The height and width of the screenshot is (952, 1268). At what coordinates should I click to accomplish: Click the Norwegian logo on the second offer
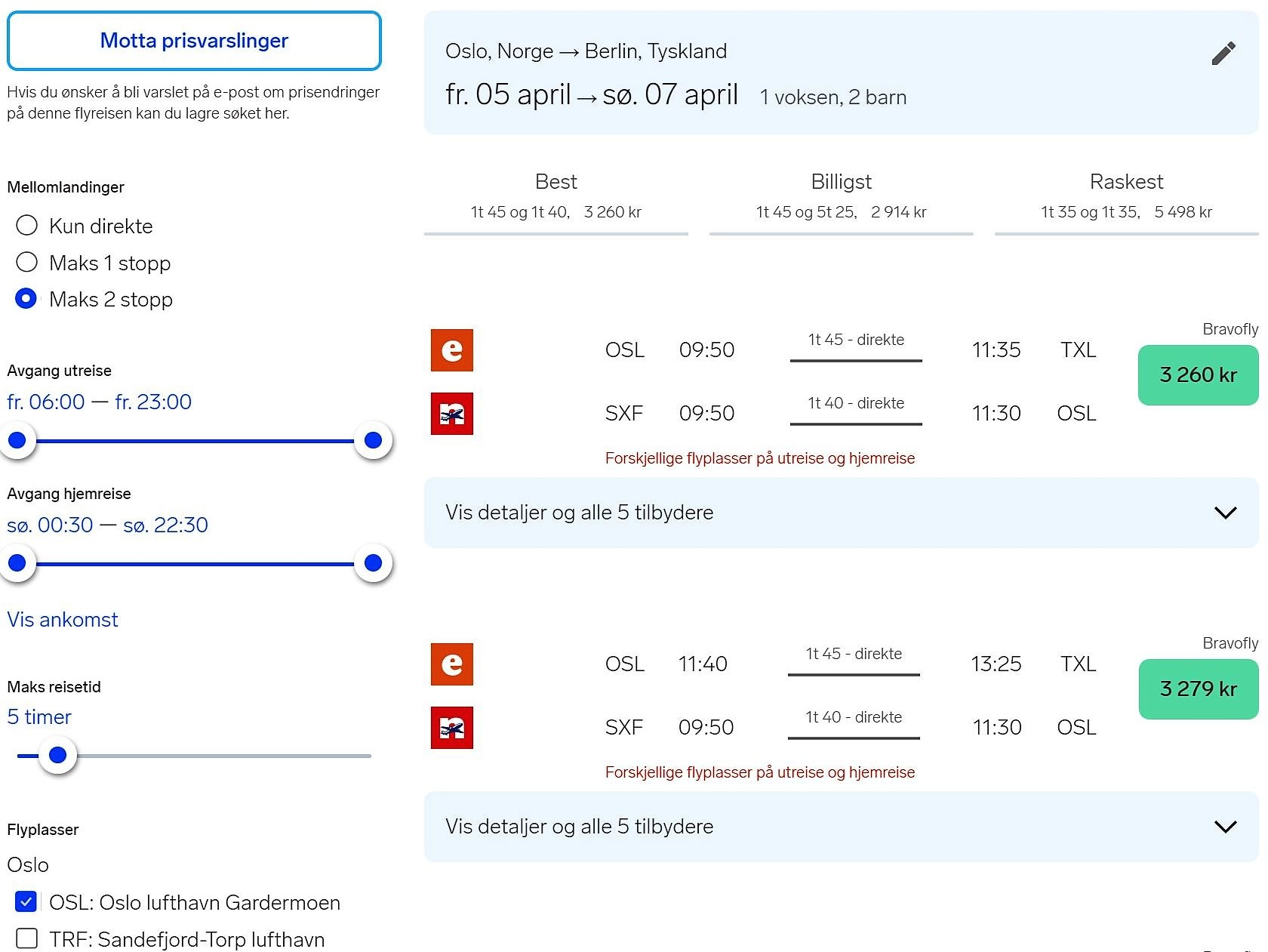[x=451, y=727]
